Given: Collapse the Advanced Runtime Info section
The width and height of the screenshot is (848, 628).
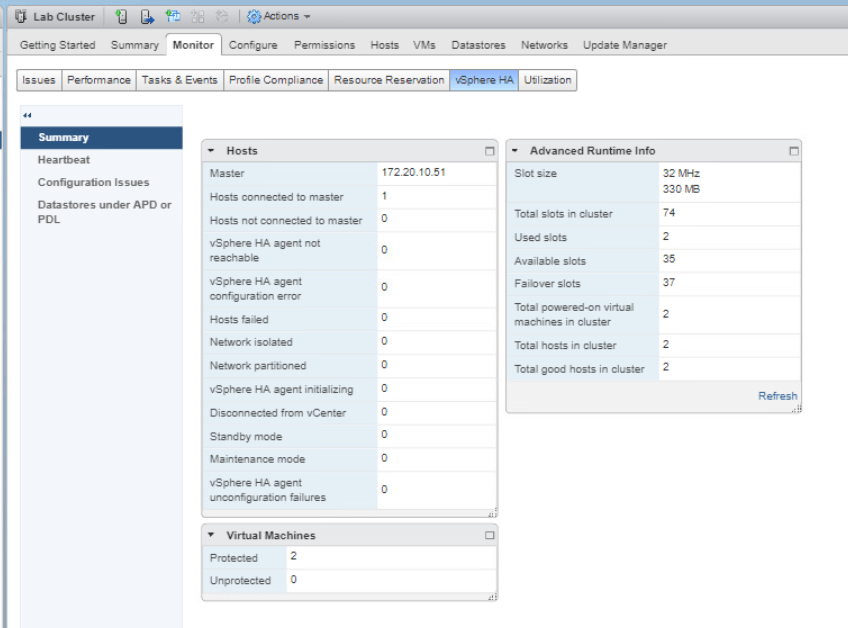Looking at the screenshot, I should 515,151.
